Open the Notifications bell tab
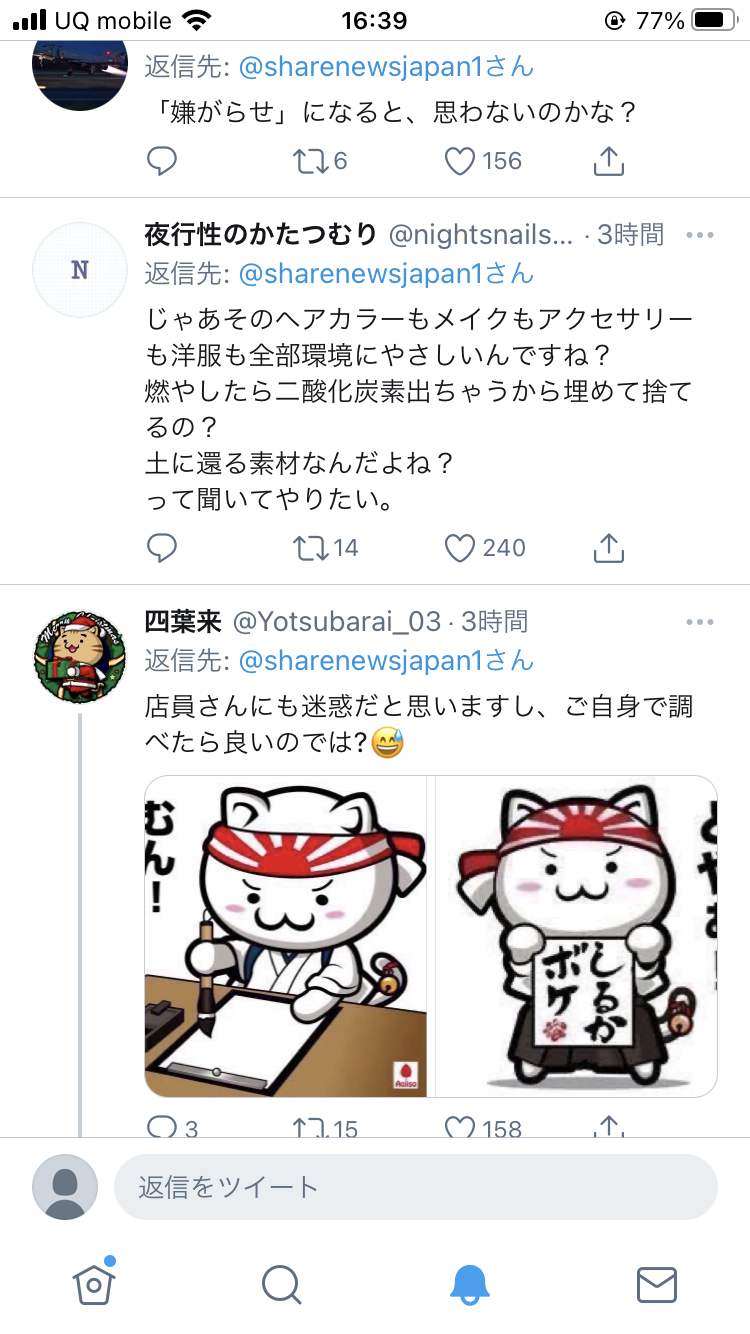The height and width of the screenshot is (1334, 750). [469, 1284]
